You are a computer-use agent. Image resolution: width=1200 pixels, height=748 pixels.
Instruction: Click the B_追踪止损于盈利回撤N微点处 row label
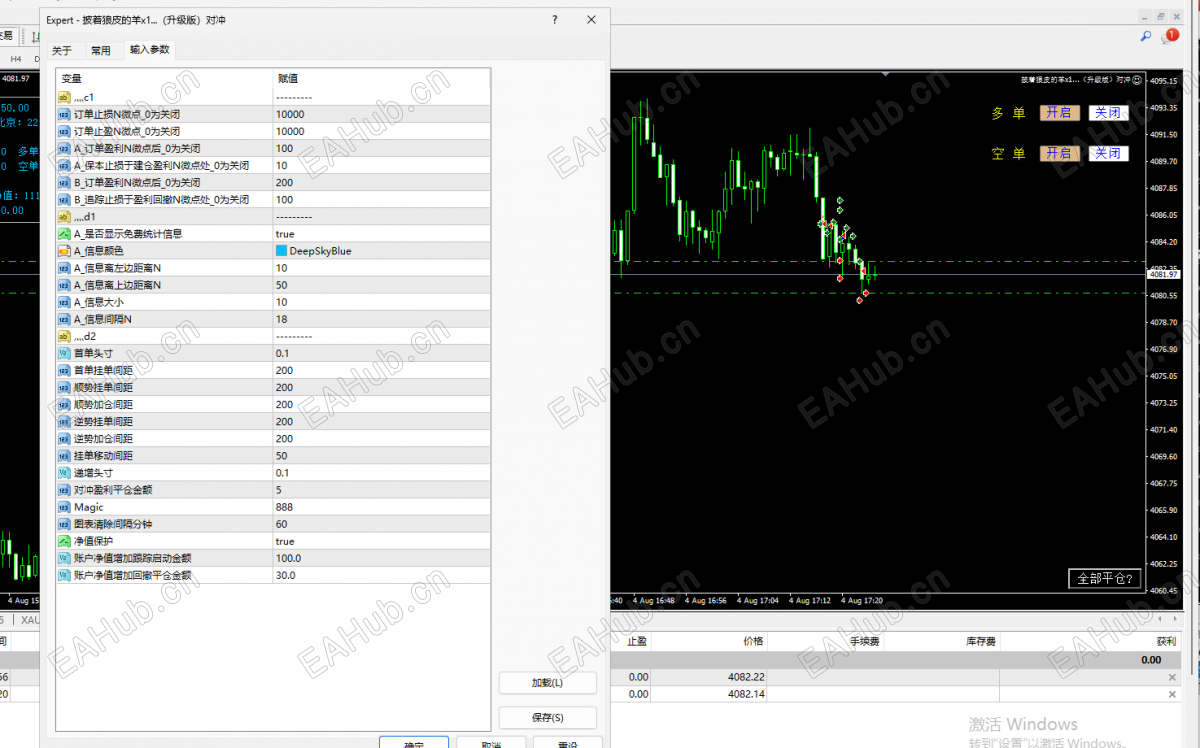point(161,199)
